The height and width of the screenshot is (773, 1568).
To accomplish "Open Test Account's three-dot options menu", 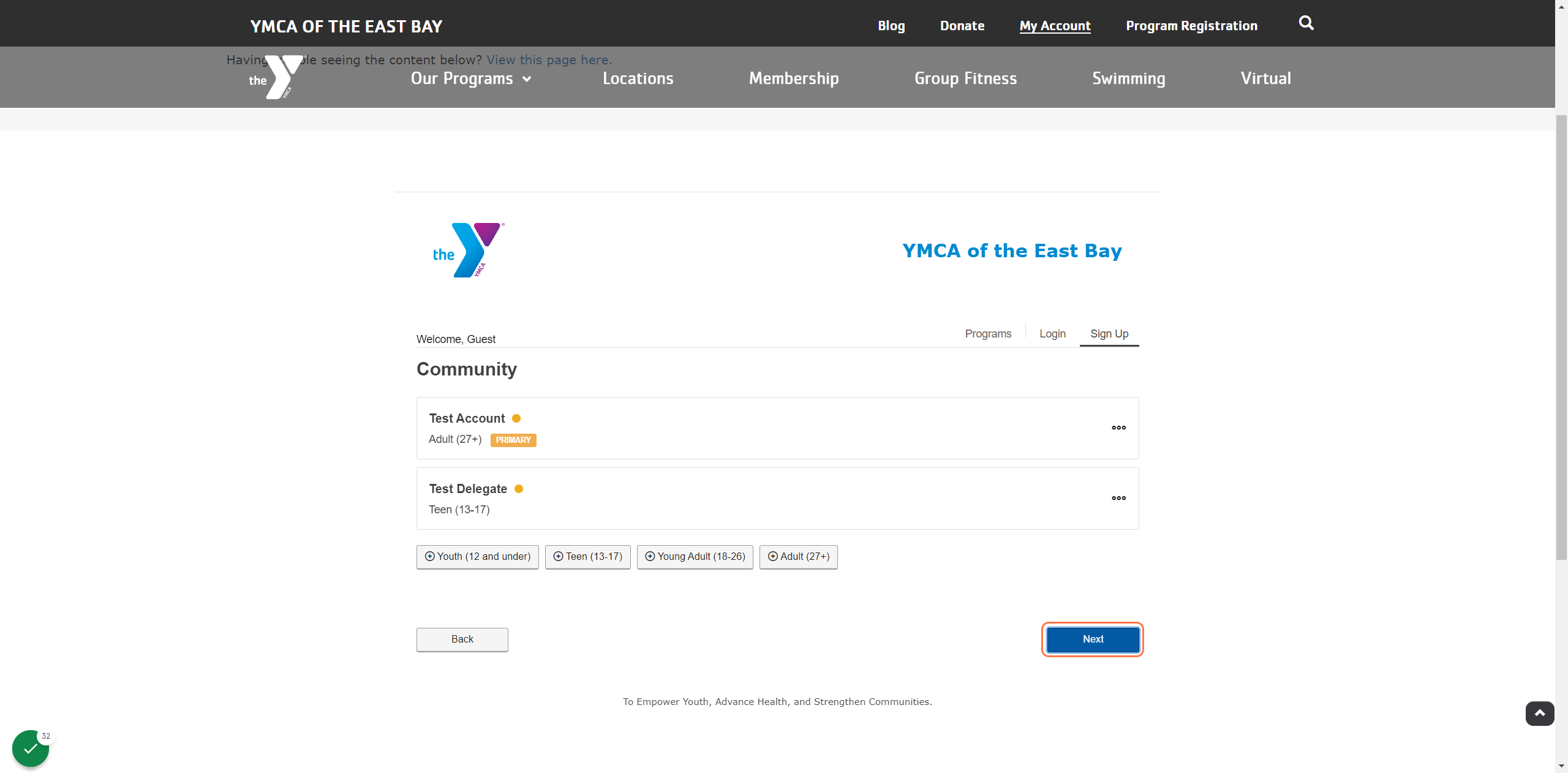I will pos(1118,428).
